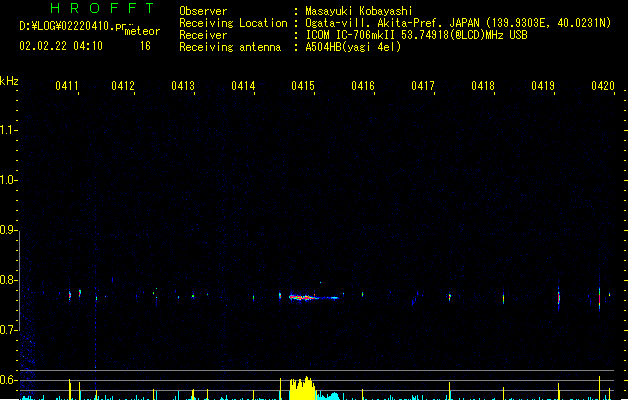Click the 0420 time marker

tap(603, 86)
